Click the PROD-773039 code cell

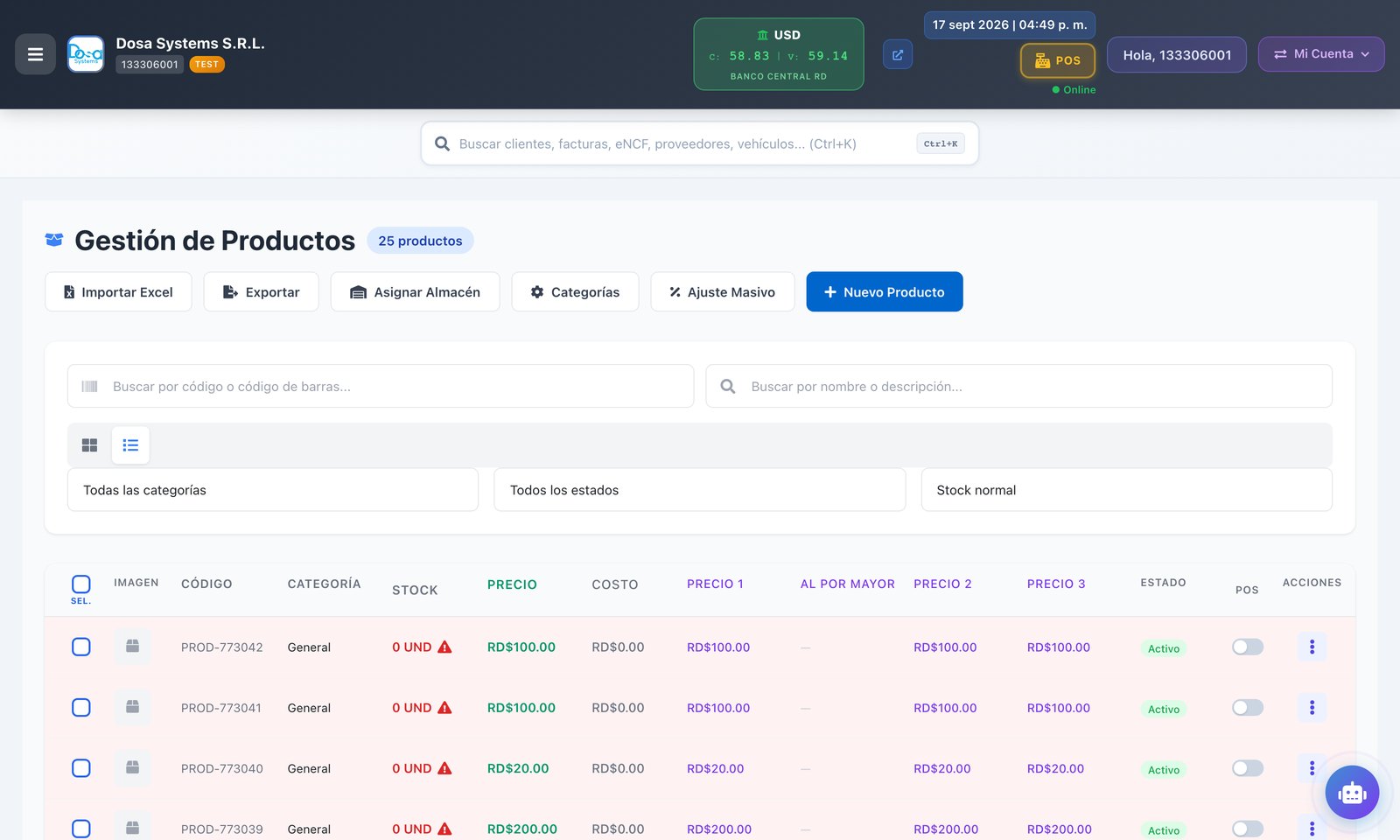pos(222,829)
